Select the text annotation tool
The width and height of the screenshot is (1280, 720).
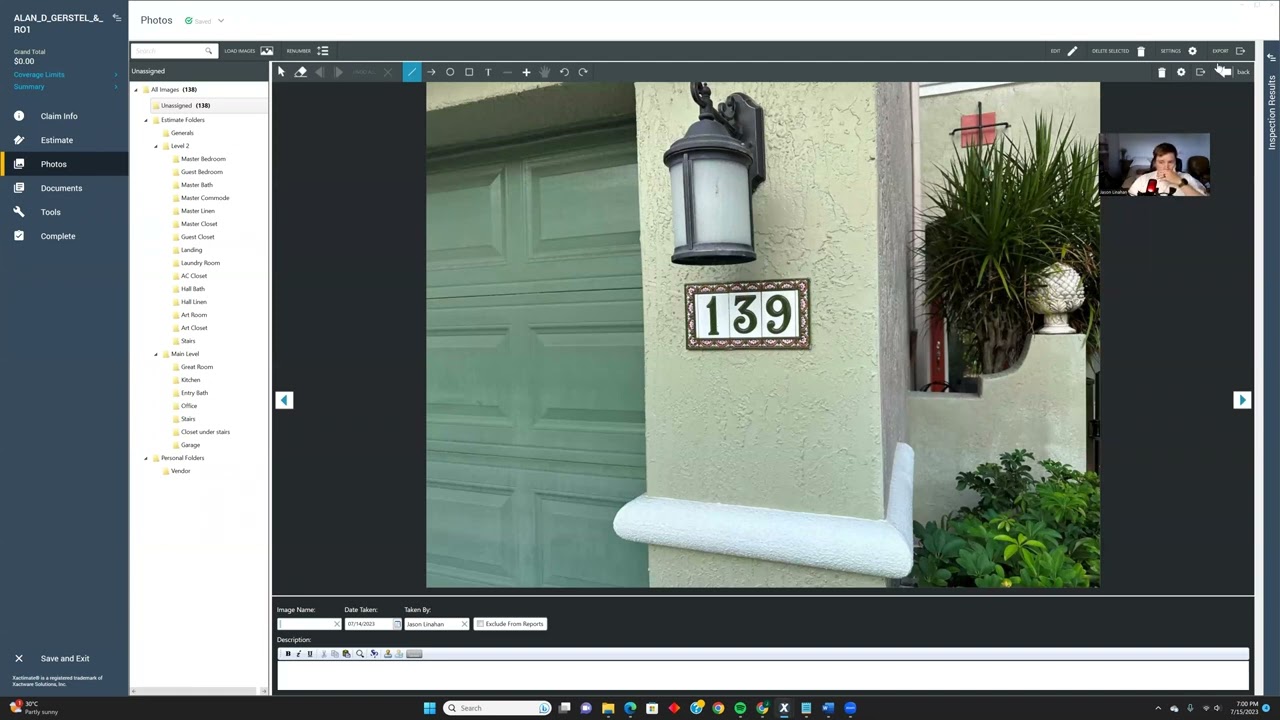click(488, 72)
